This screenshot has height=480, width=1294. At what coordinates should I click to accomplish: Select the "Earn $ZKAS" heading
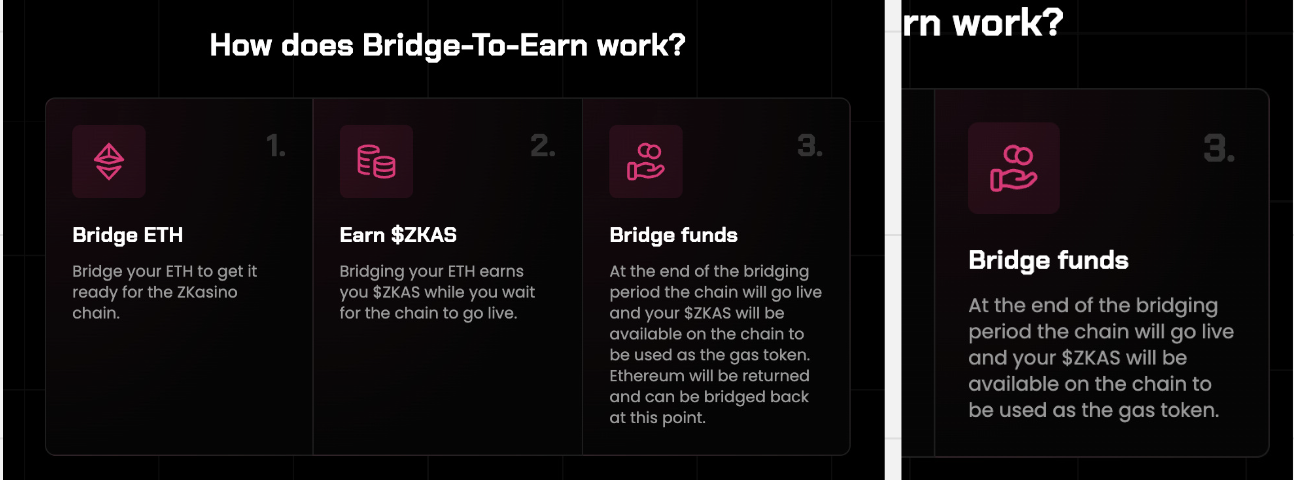(x=398, y=236)
